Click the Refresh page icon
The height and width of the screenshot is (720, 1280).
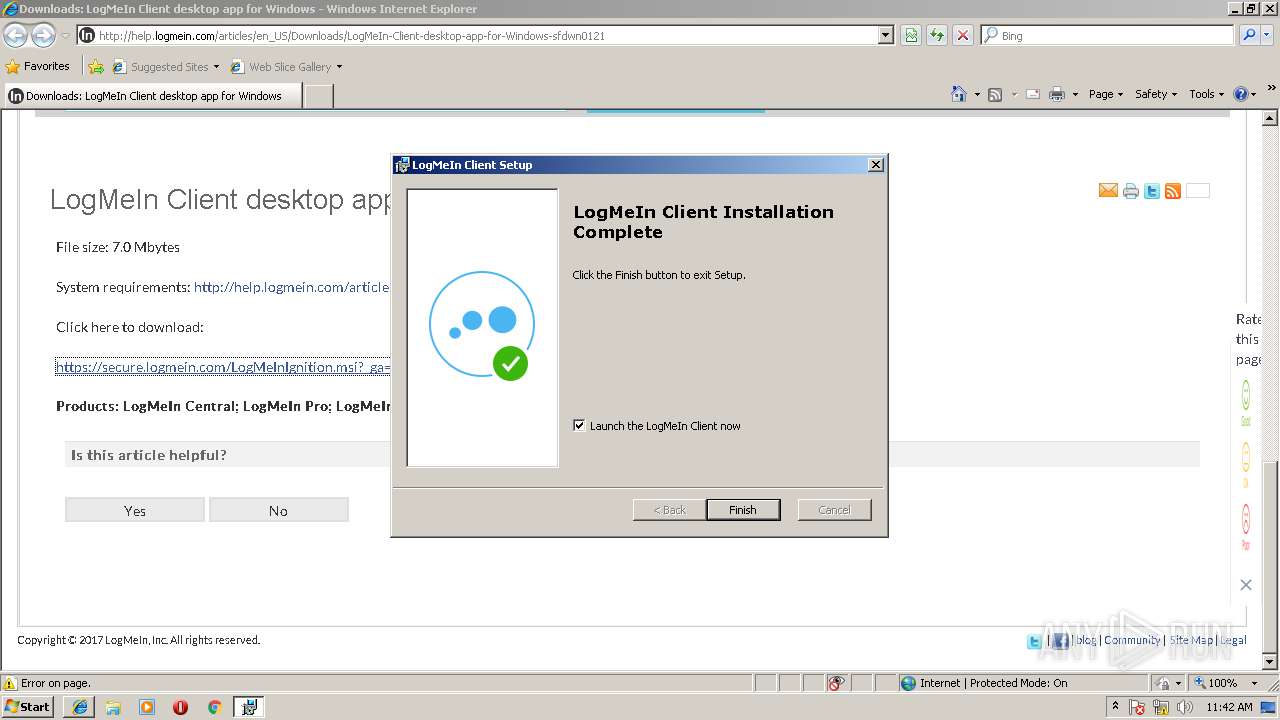tap(937, 35)
